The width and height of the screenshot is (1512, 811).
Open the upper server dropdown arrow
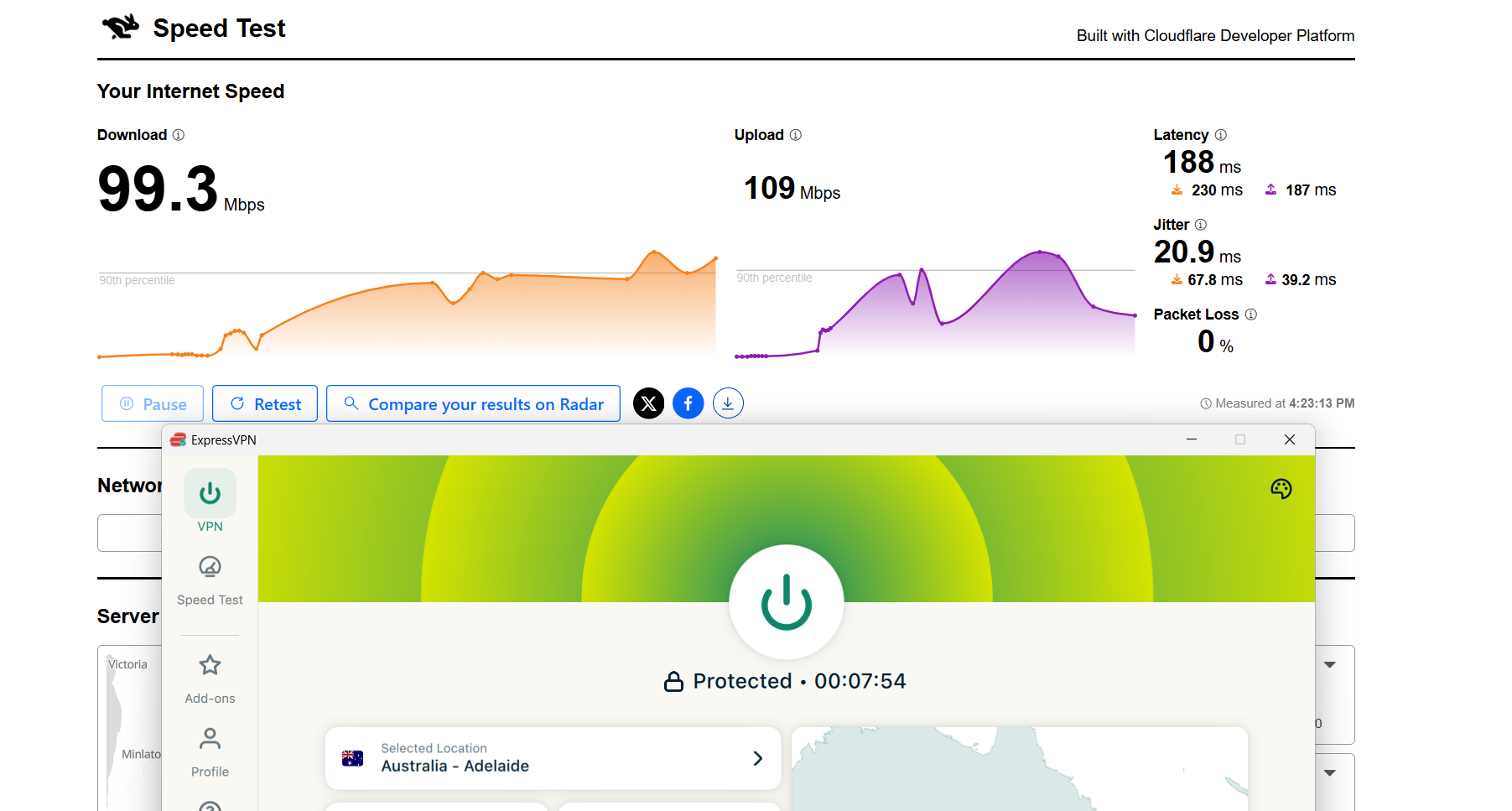click(1330, 664)
